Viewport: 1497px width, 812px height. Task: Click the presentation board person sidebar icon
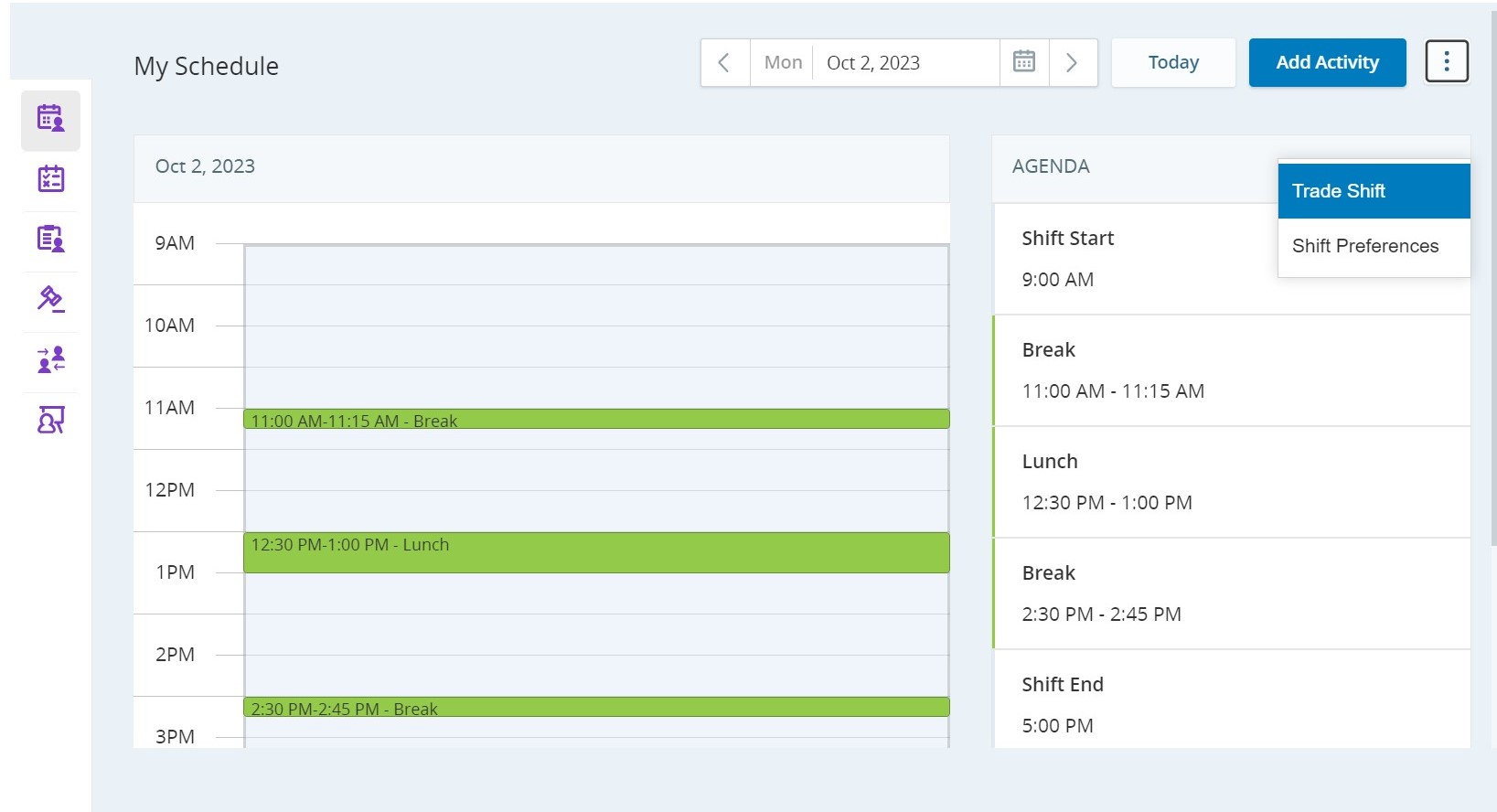(x=50, y=421)
